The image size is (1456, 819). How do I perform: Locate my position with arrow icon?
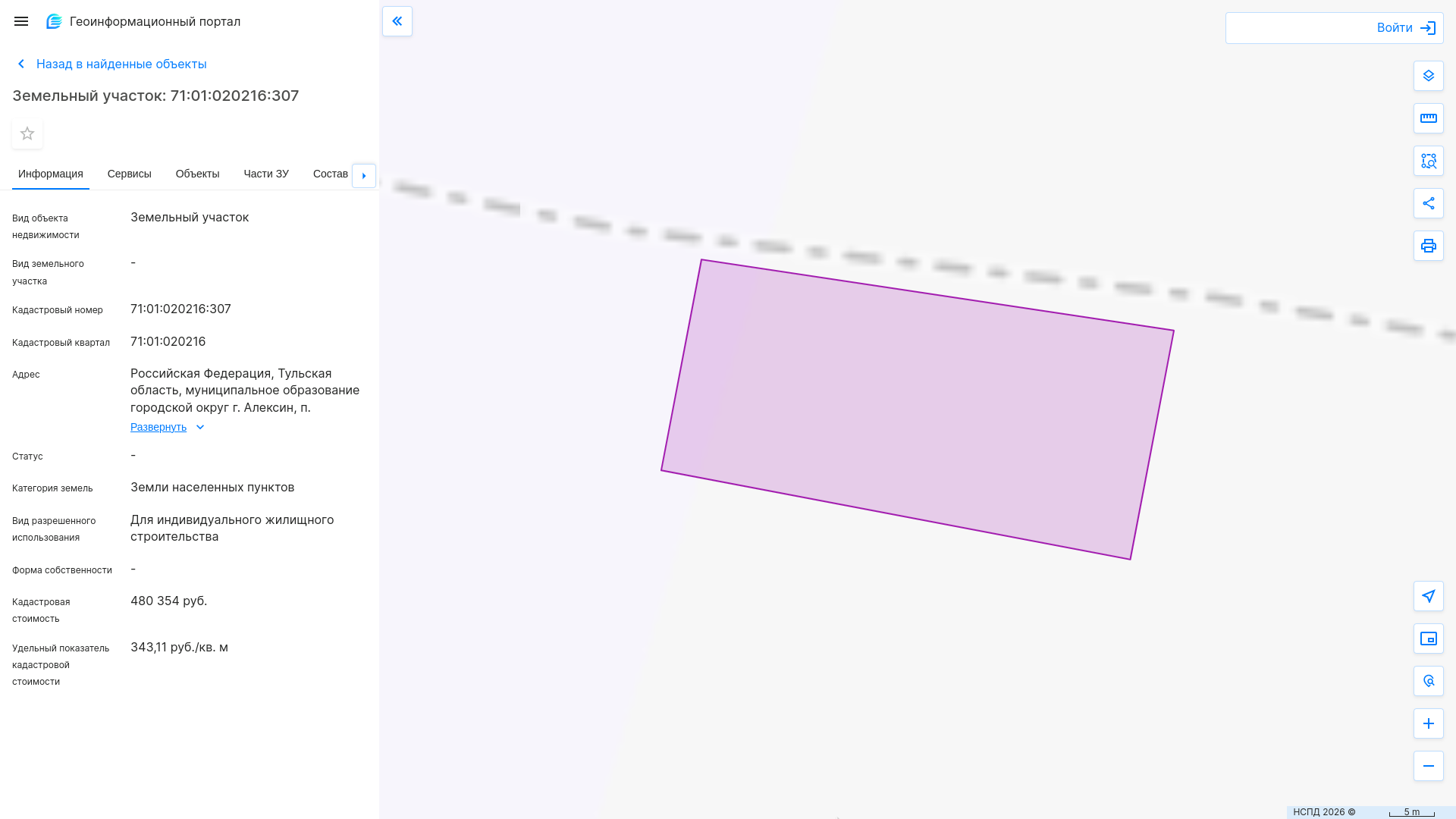[x=1428, y=596]
